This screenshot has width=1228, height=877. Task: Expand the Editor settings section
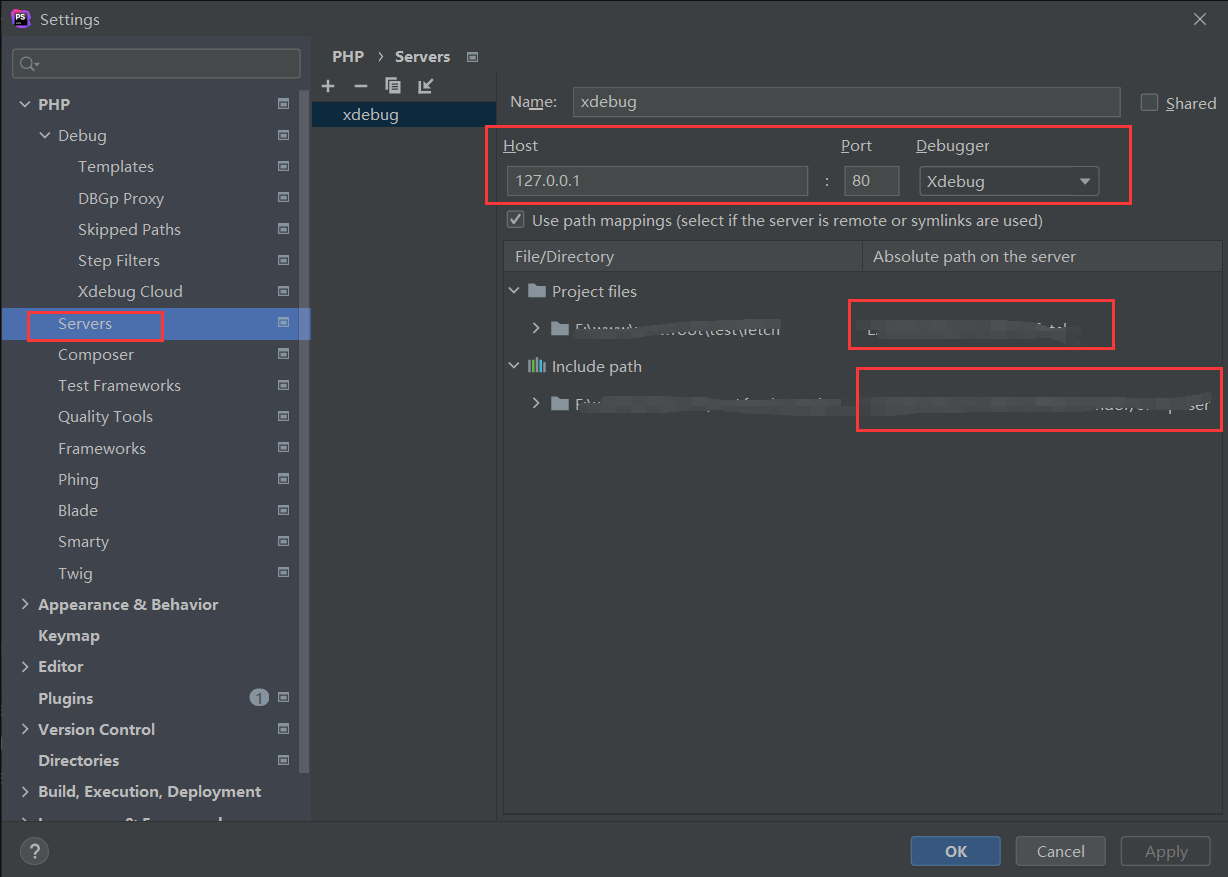[25, 666]
